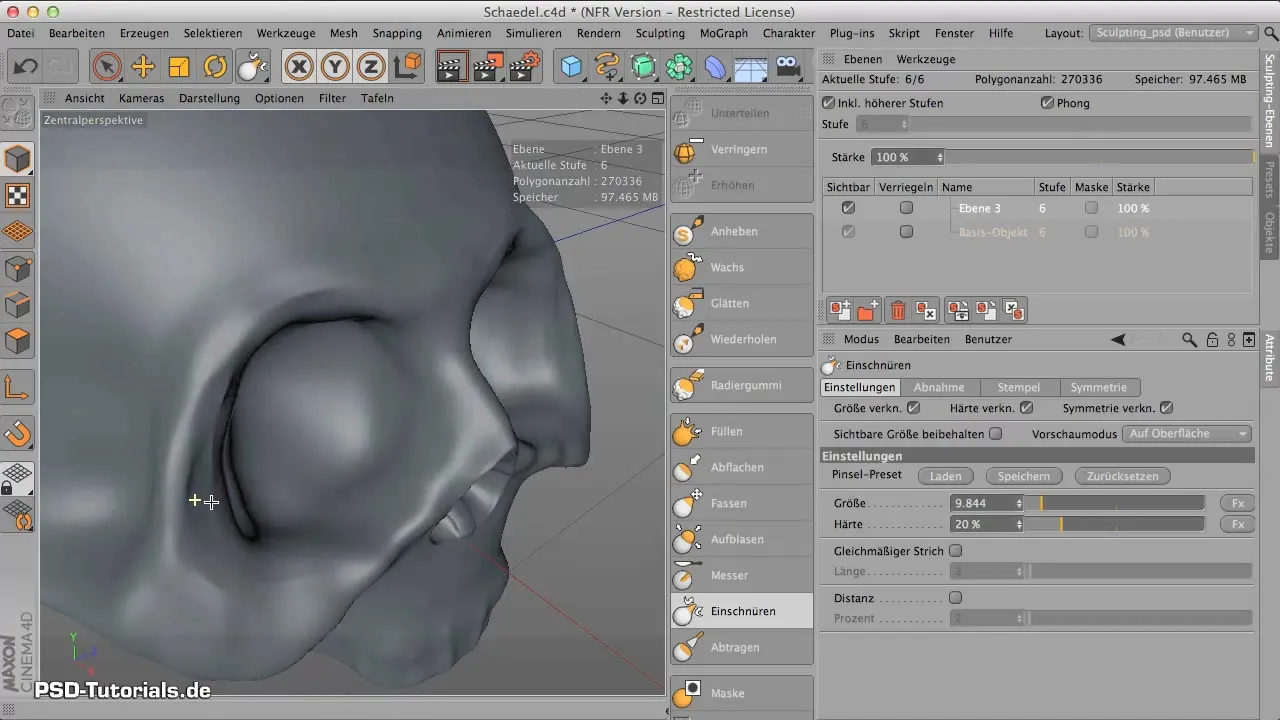Click the Speichern preset button
Viewport: 1280px width, 720px height.
tap(1023, 477)
